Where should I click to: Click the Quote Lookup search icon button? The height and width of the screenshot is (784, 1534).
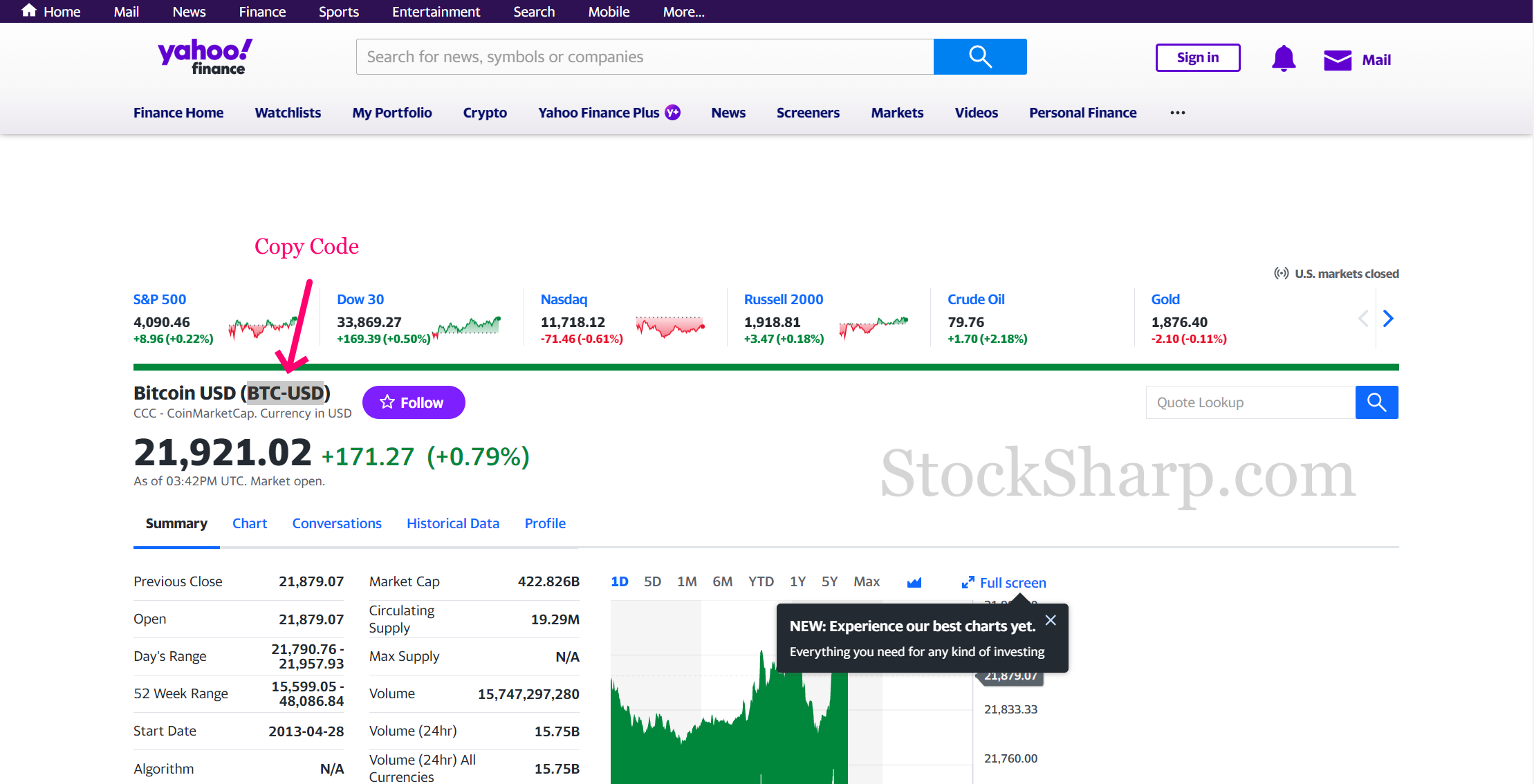coord(1376,402)
